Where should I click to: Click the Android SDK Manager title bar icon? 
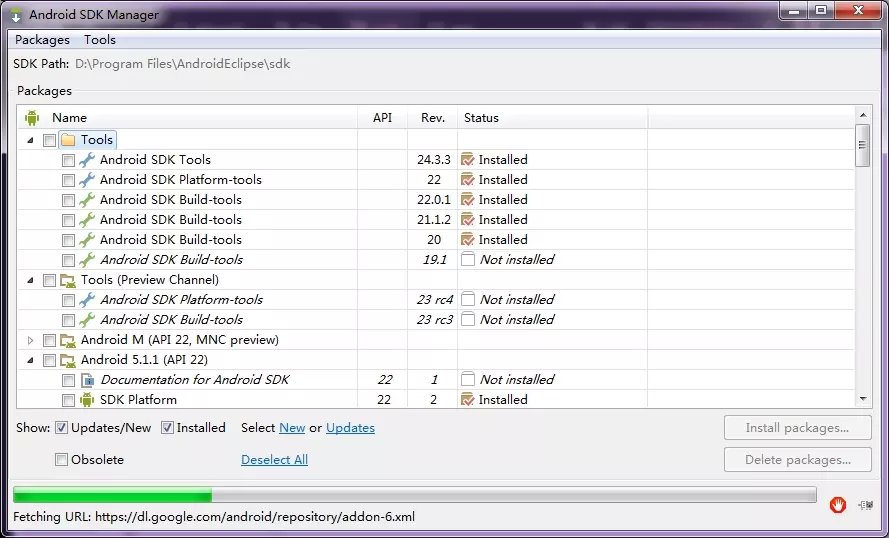pos(16,15)
